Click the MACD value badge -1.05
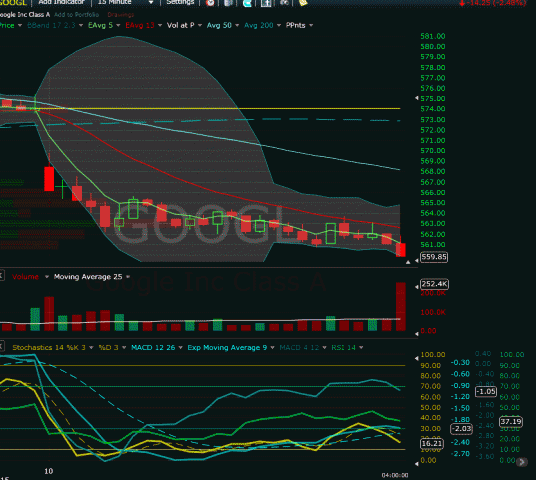536x480 pixels. pyautogui.click(x=486, y=391)
